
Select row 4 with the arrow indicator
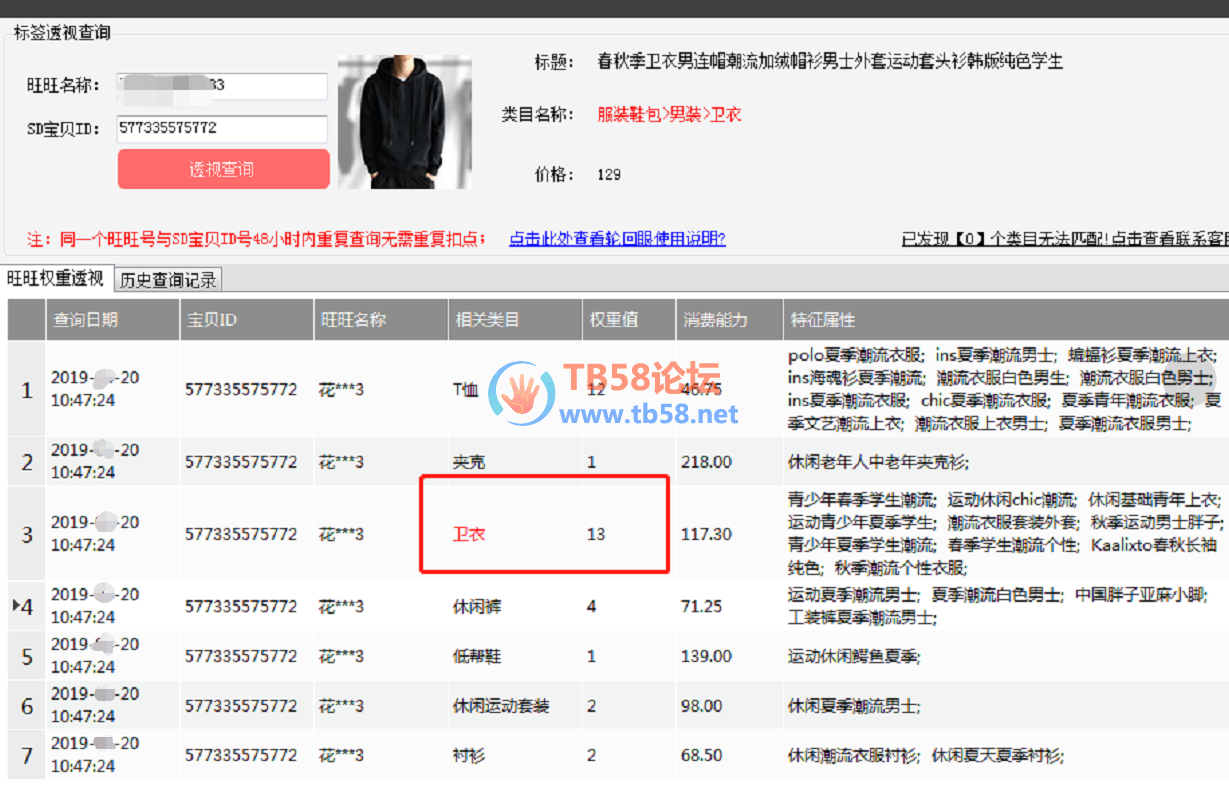click(x=25, y=606)
